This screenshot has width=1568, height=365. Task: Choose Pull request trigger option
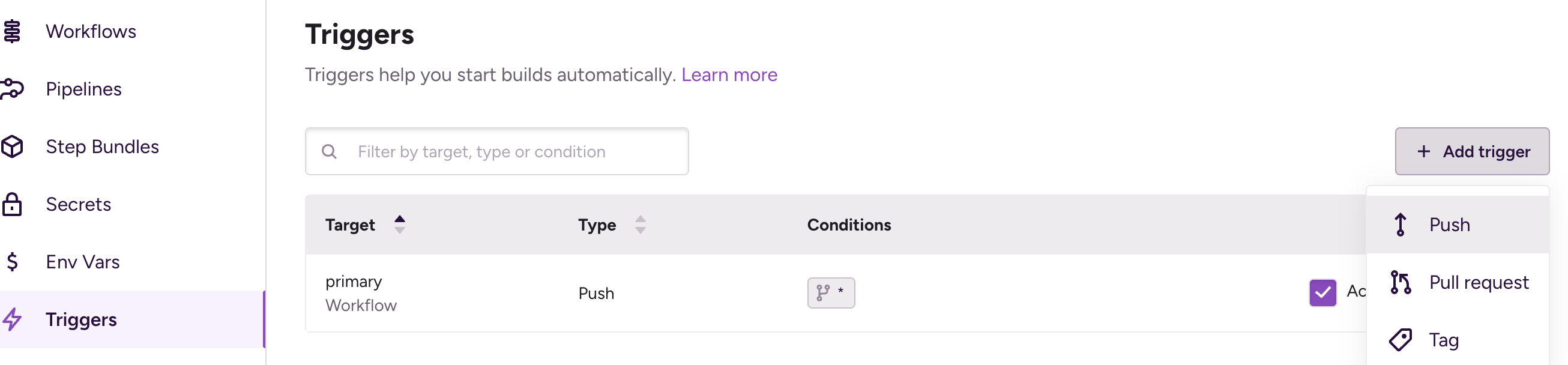1478,282
